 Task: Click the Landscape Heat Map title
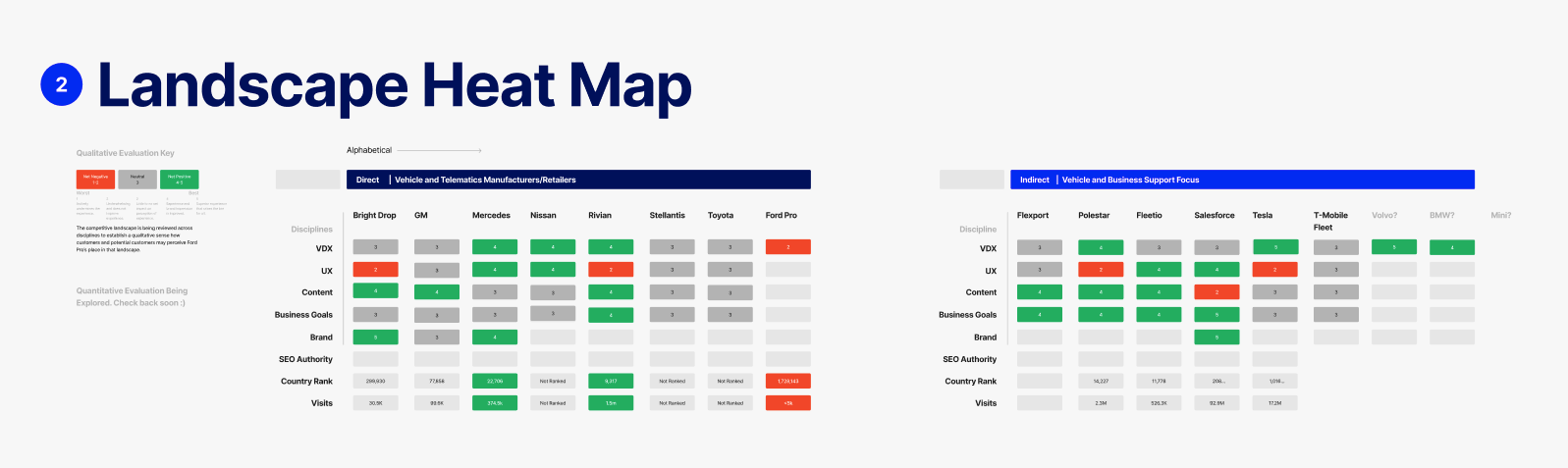(395, 85)
